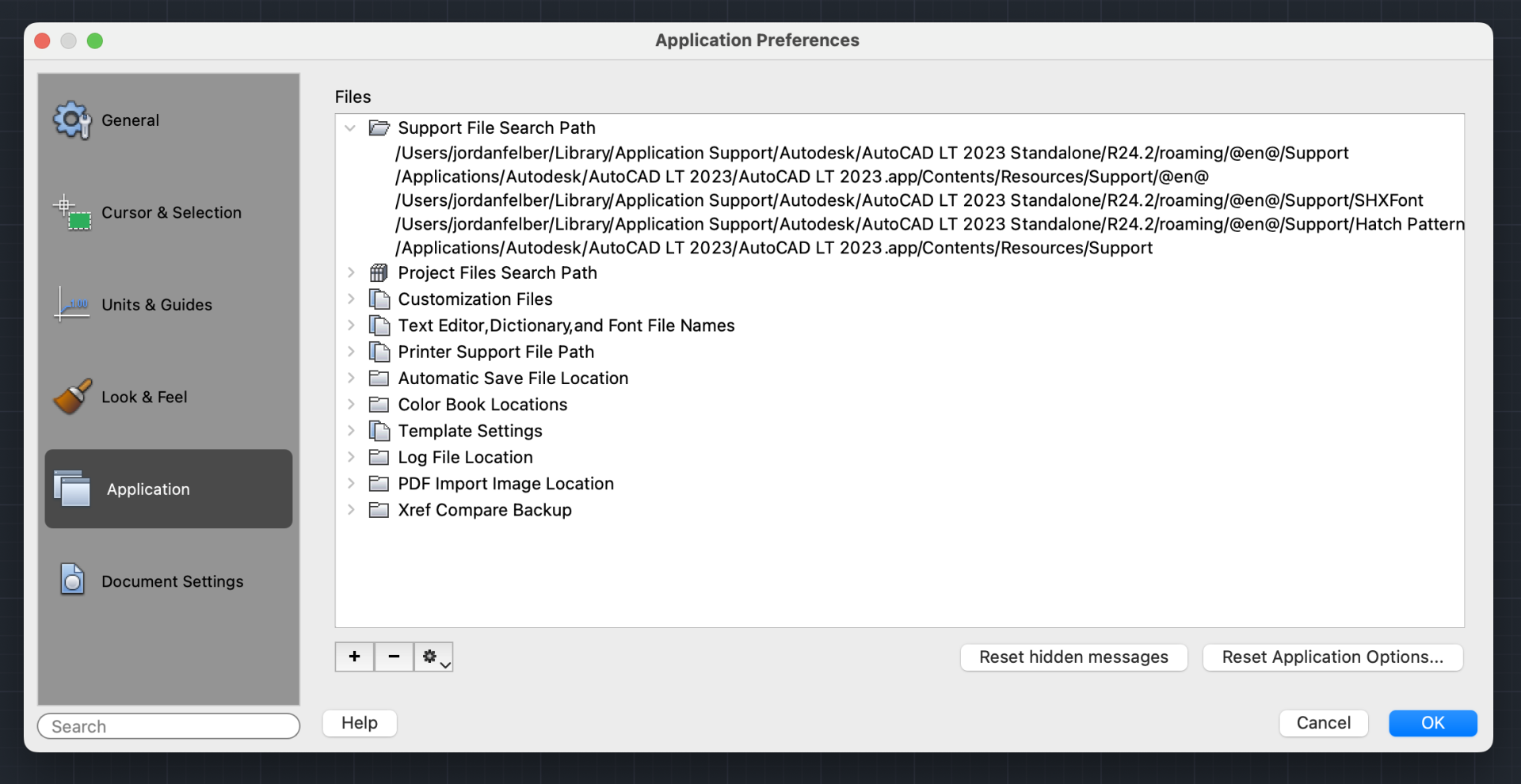Select the Application windows icon

pyautogui.click(x=72, y=489)
